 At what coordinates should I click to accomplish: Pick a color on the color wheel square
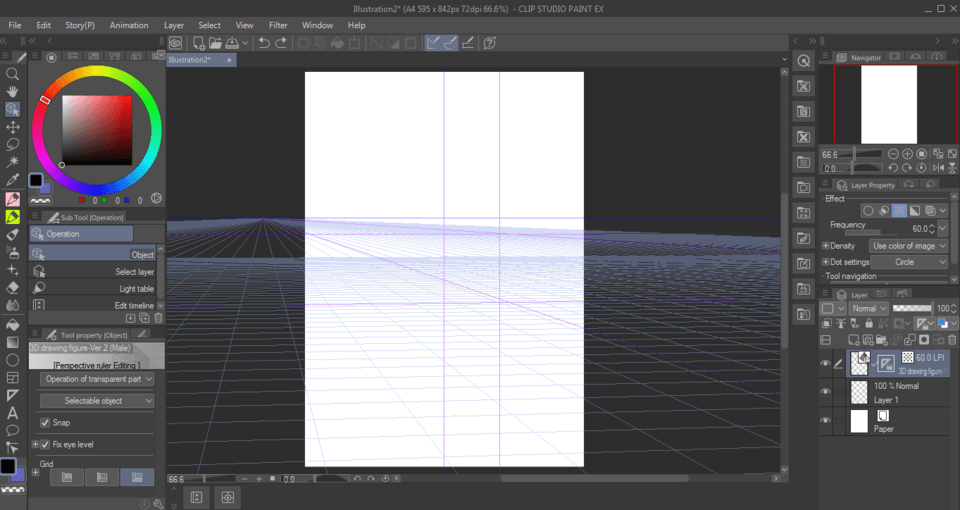tap(97, 130)
